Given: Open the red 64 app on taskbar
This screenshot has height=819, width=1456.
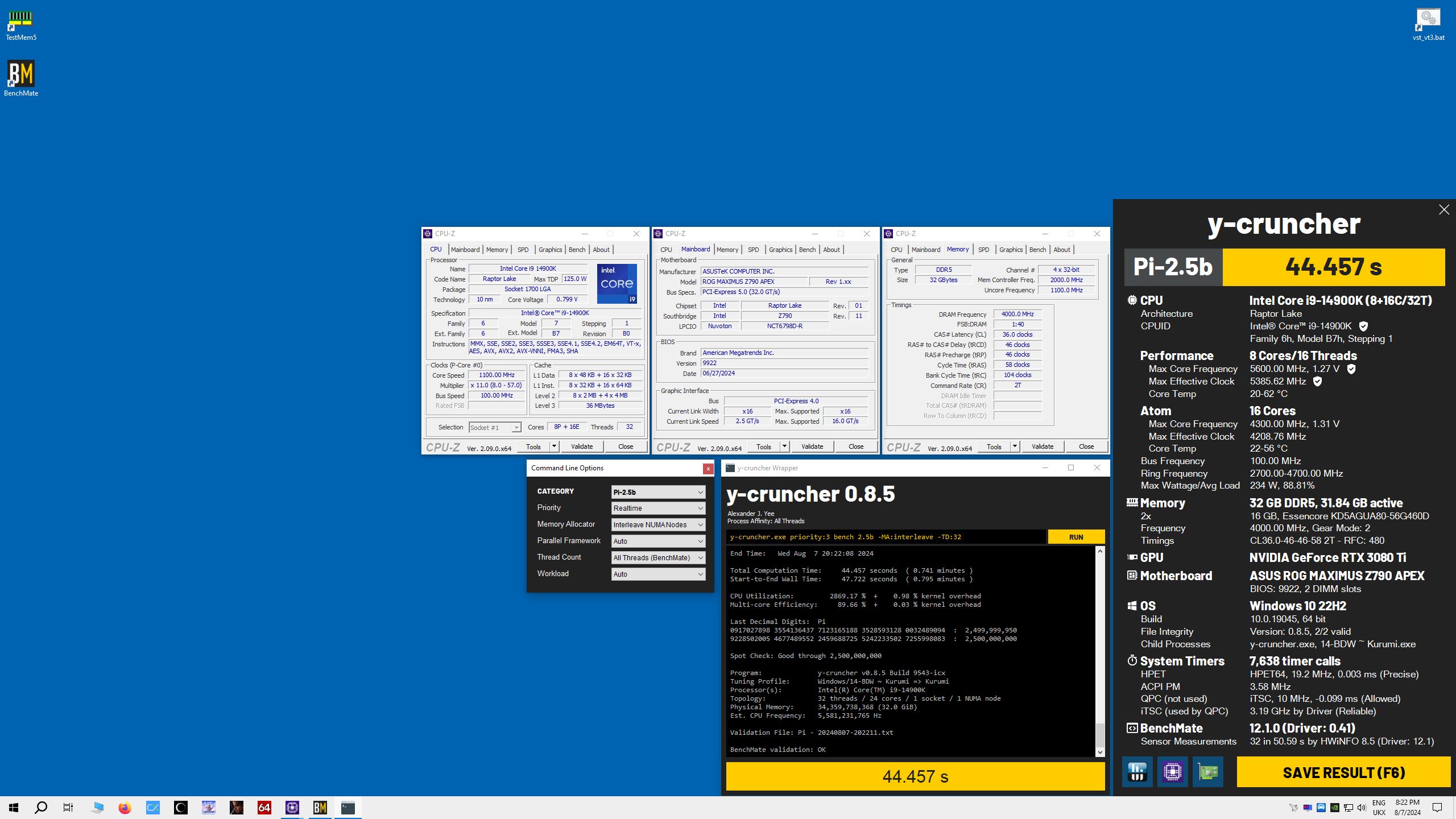Looking at the screenshot, I should pyautogui.click(x=264, y=807).
